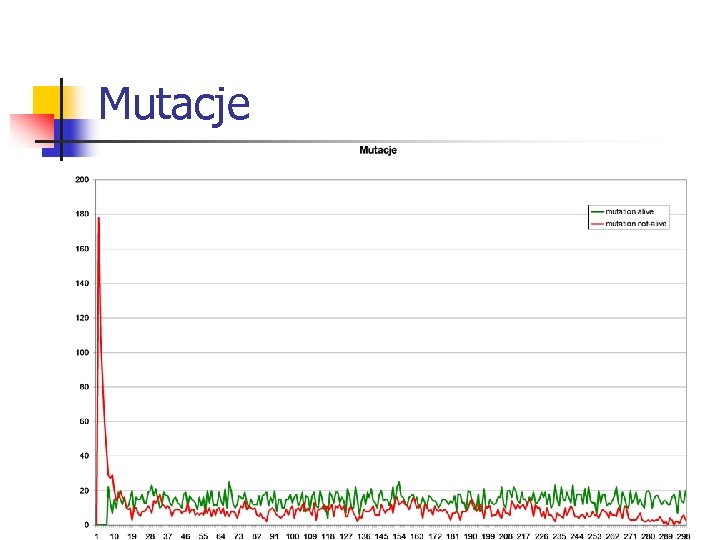Click the y-axis label 140
Viewport: 720px width, 540px height.
(82, 283)
